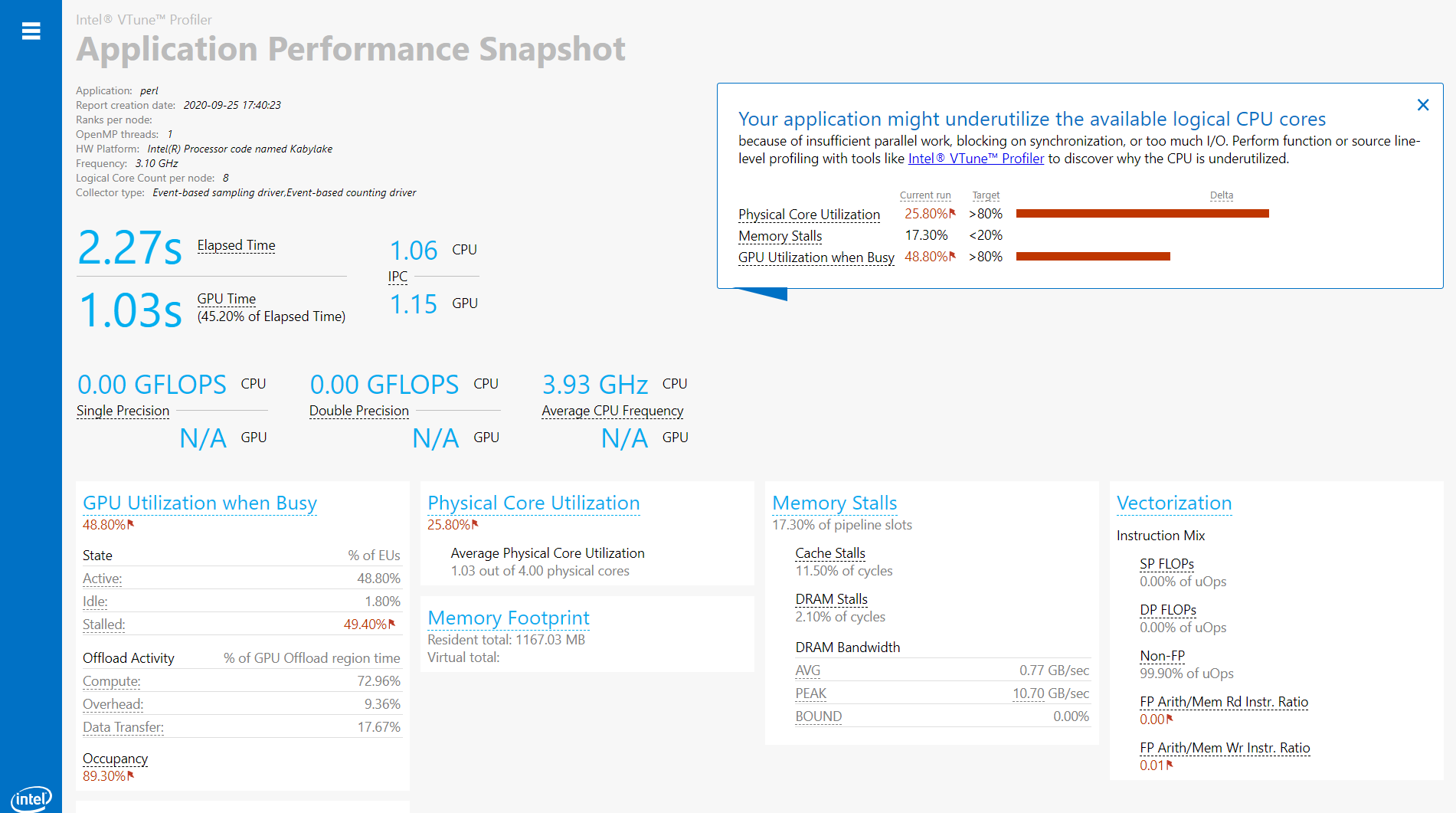Screen dimensions: 1456x813
Task: Click the Vectorization section heading
Action: [x=1173, y=503]
